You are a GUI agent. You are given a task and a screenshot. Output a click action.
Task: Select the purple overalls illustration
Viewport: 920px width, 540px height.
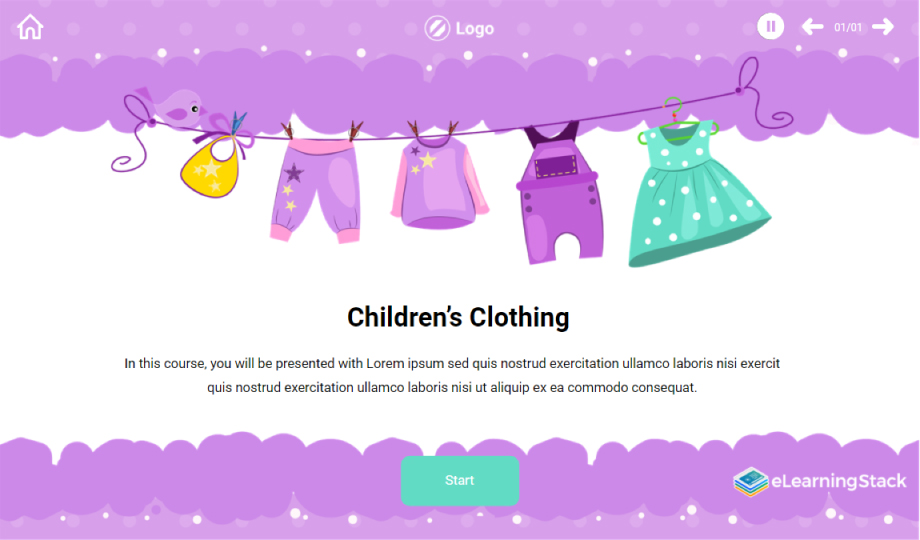[x=560, y=194]
